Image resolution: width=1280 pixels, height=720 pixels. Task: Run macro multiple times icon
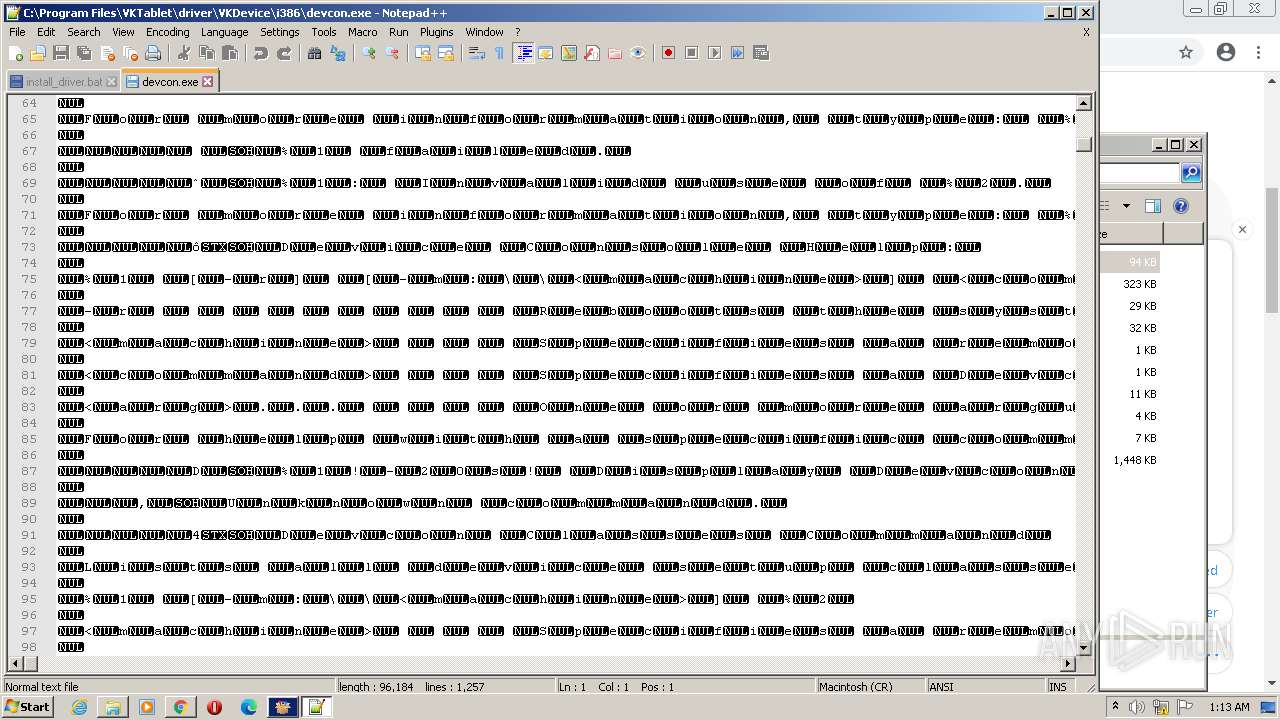(x=738, y=53)
